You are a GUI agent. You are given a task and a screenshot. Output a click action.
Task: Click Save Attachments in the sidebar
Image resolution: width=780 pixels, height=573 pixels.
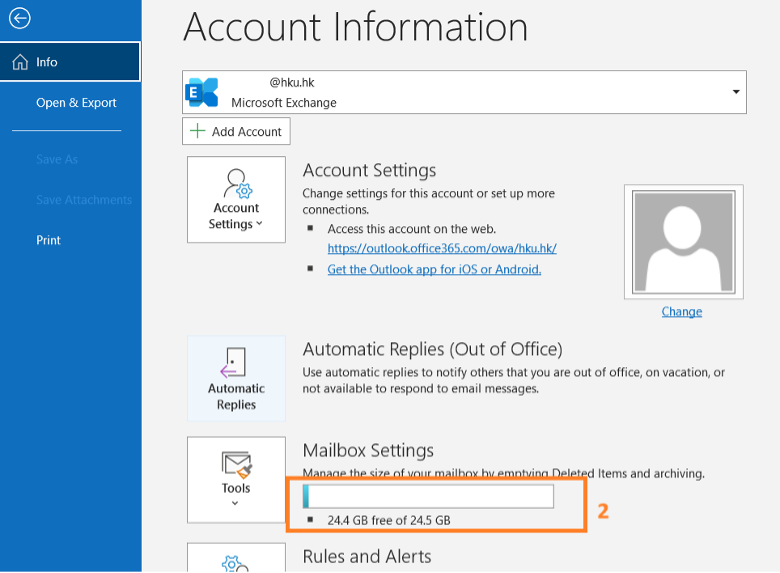(x=84, y=200)
